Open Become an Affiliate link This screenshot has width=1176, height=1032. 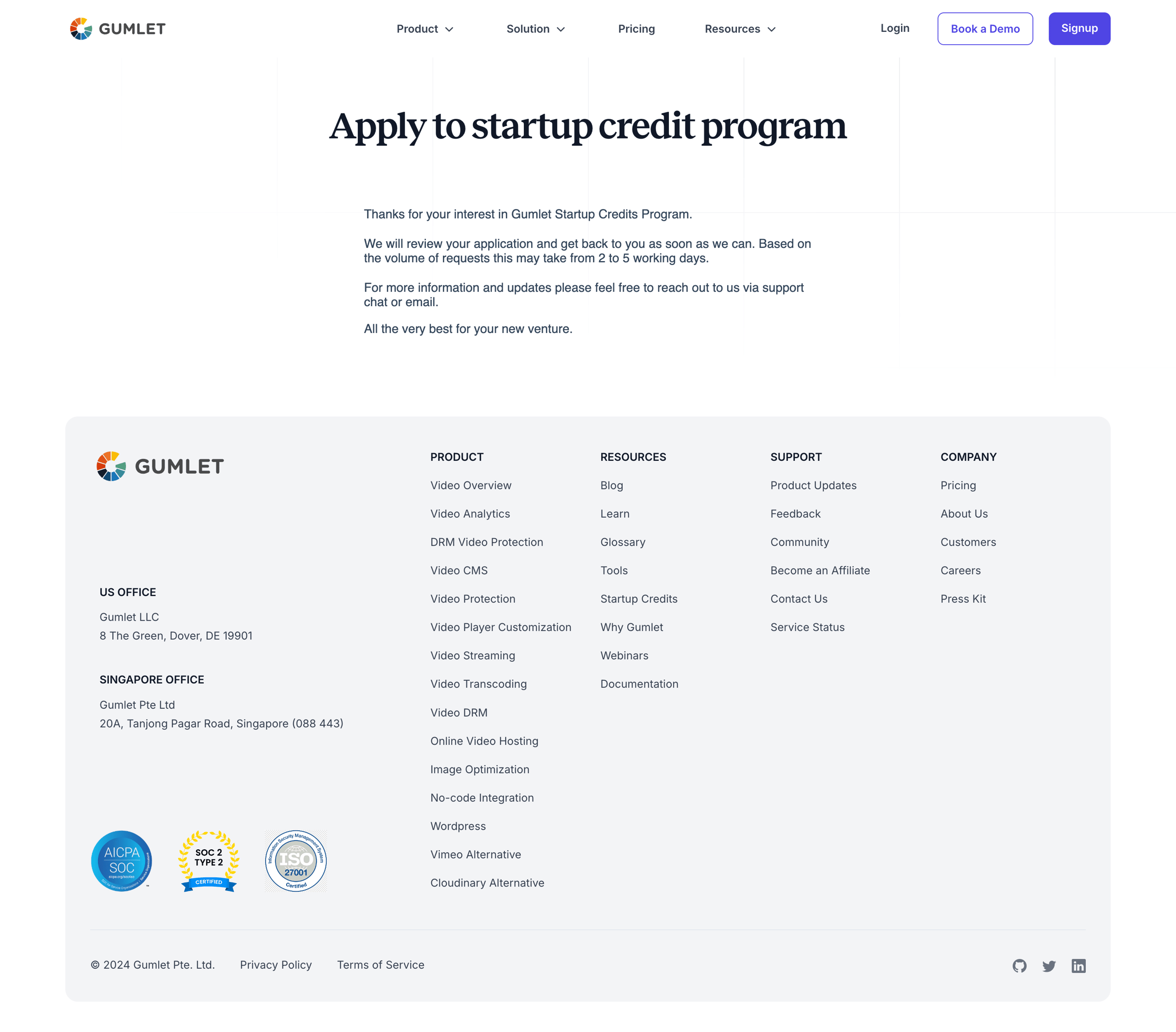point(820,570)
